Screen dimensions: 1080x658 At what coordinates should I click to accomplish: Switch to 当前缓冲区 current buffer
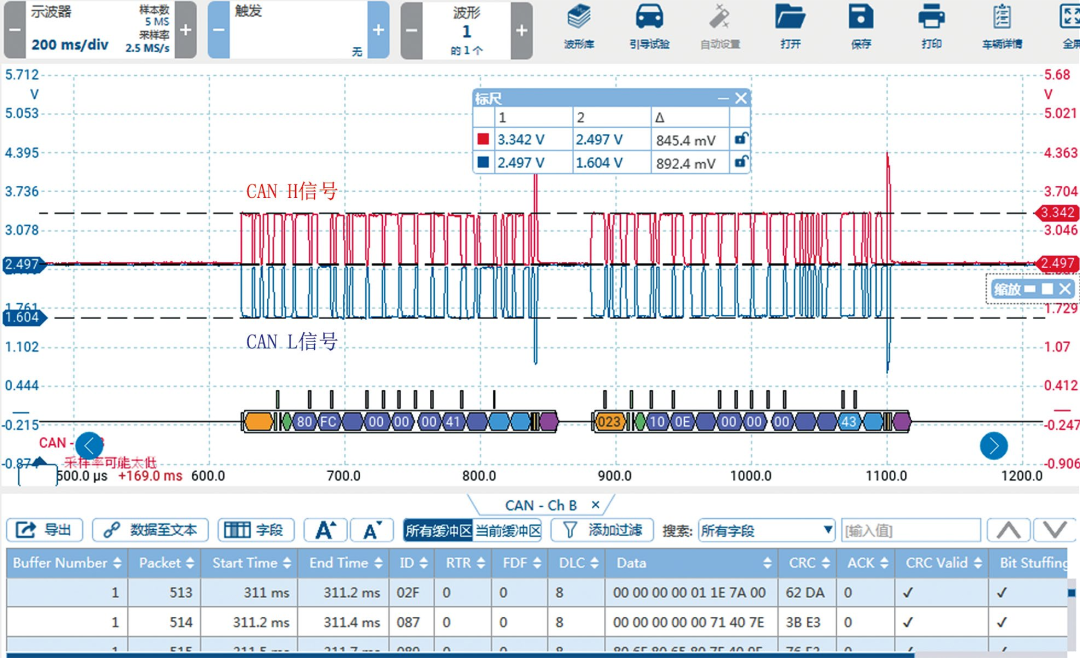click(508, 531)
